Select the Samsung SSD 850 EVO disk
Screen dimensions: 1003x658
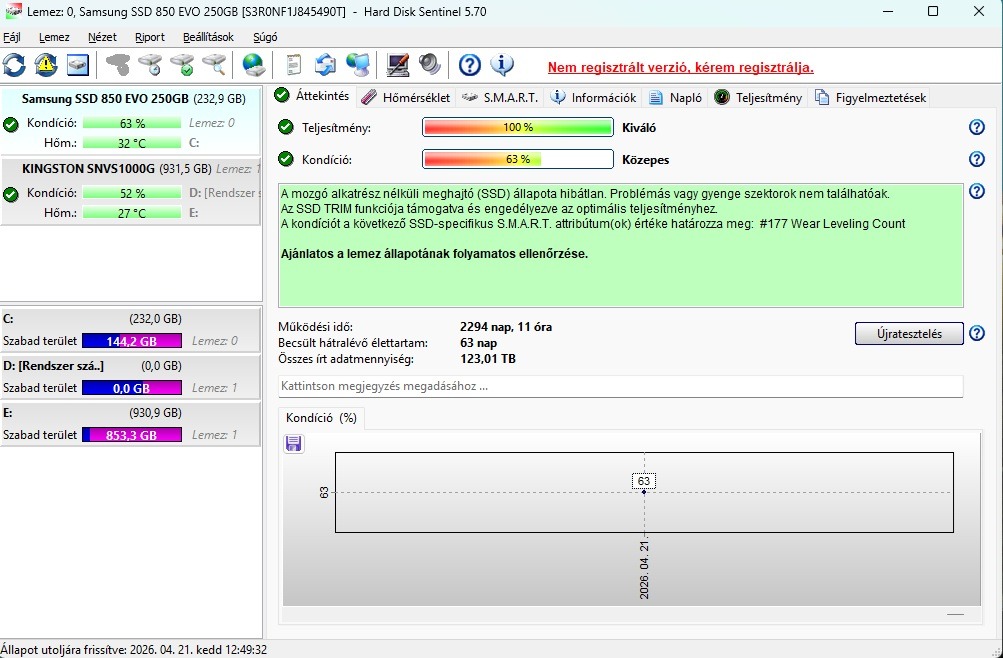[131, 119]
